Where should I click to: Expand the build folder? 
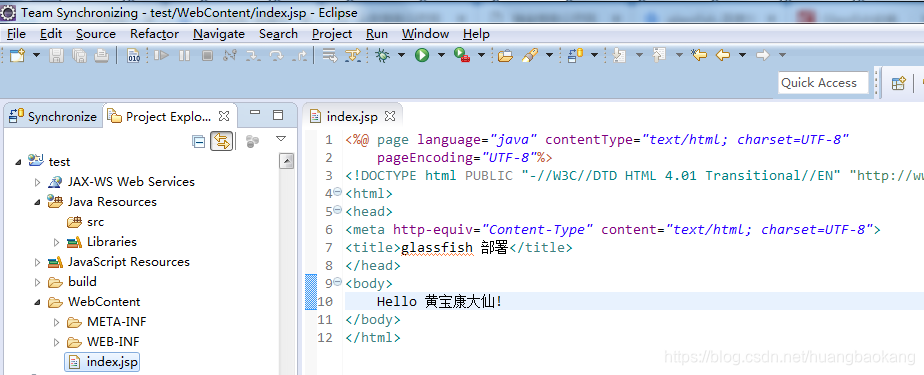pyautogui.click(x=38, y=282)
